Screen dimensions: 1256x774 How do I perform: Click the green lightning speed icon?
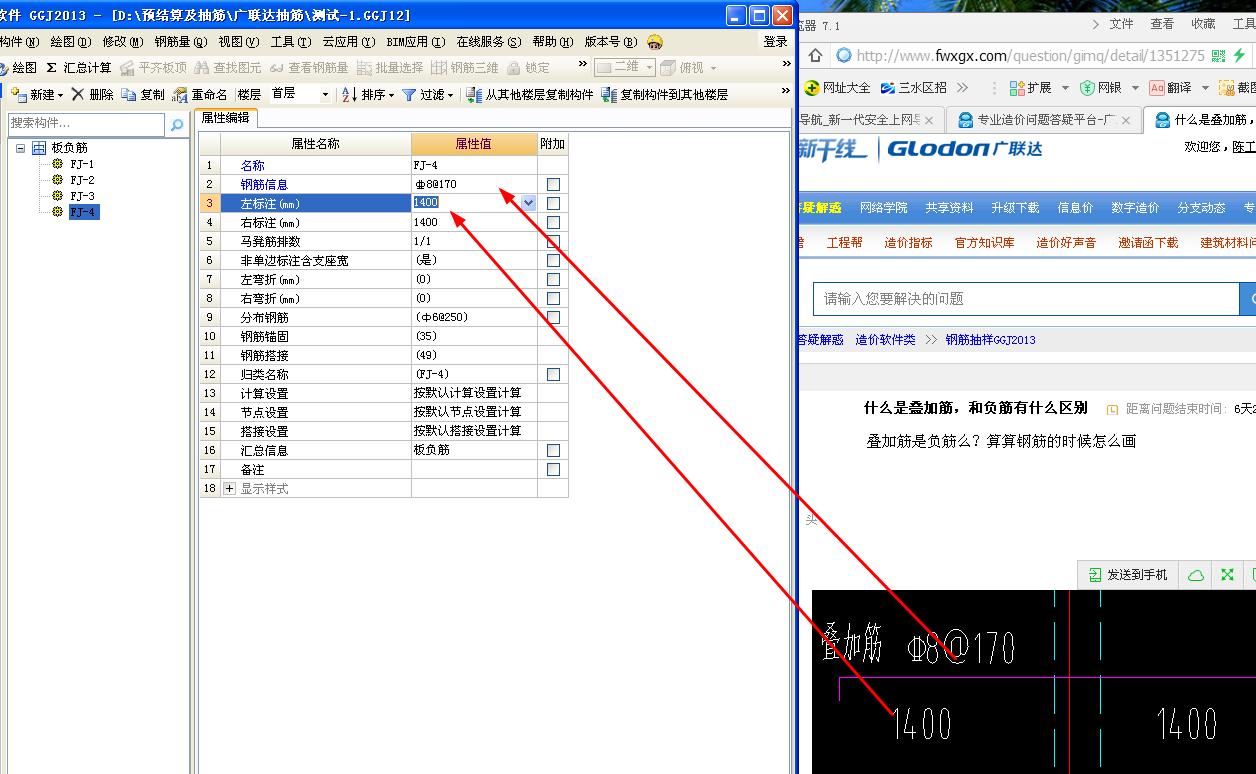1239,56
